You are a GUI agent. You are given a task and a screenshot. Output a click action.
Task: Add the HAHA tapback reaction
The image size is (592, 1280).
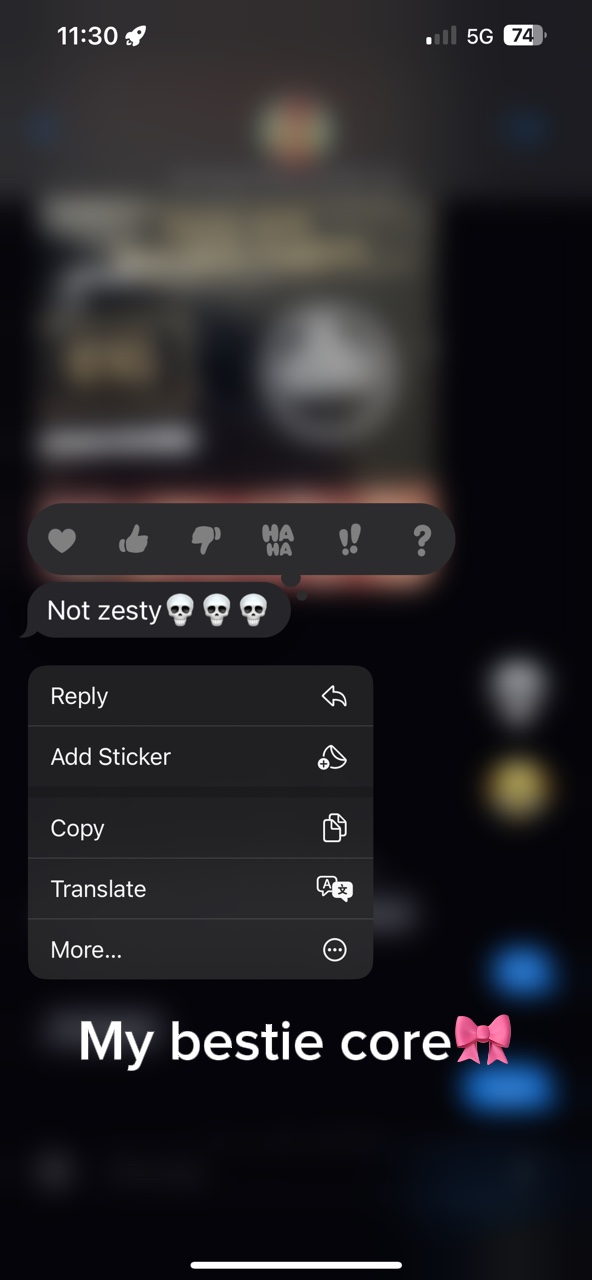coord(278,540)
